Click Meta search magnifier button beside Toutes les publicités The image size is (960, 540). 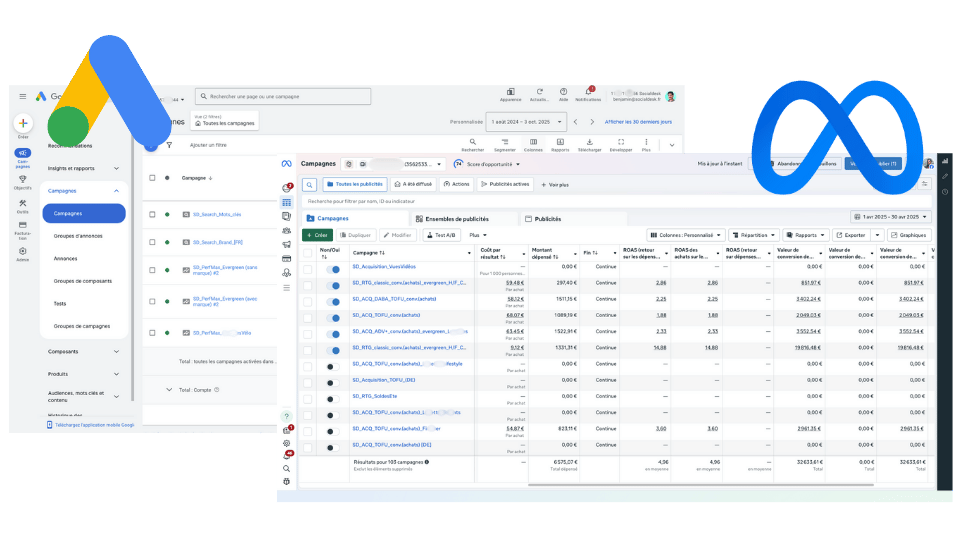pyautogui.click(x=310, y=184)
